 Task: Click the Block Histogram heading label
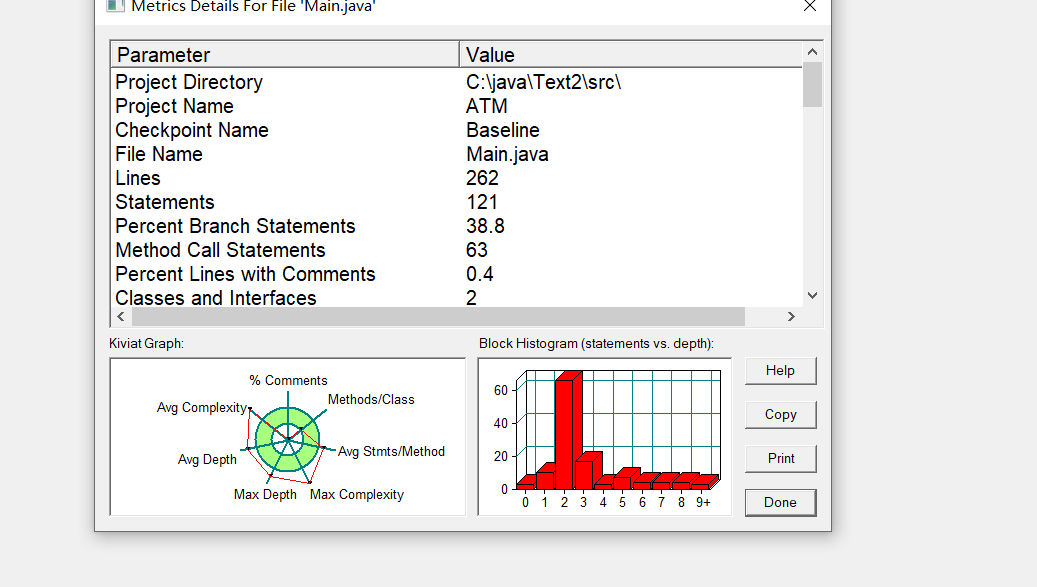(597, 344)
